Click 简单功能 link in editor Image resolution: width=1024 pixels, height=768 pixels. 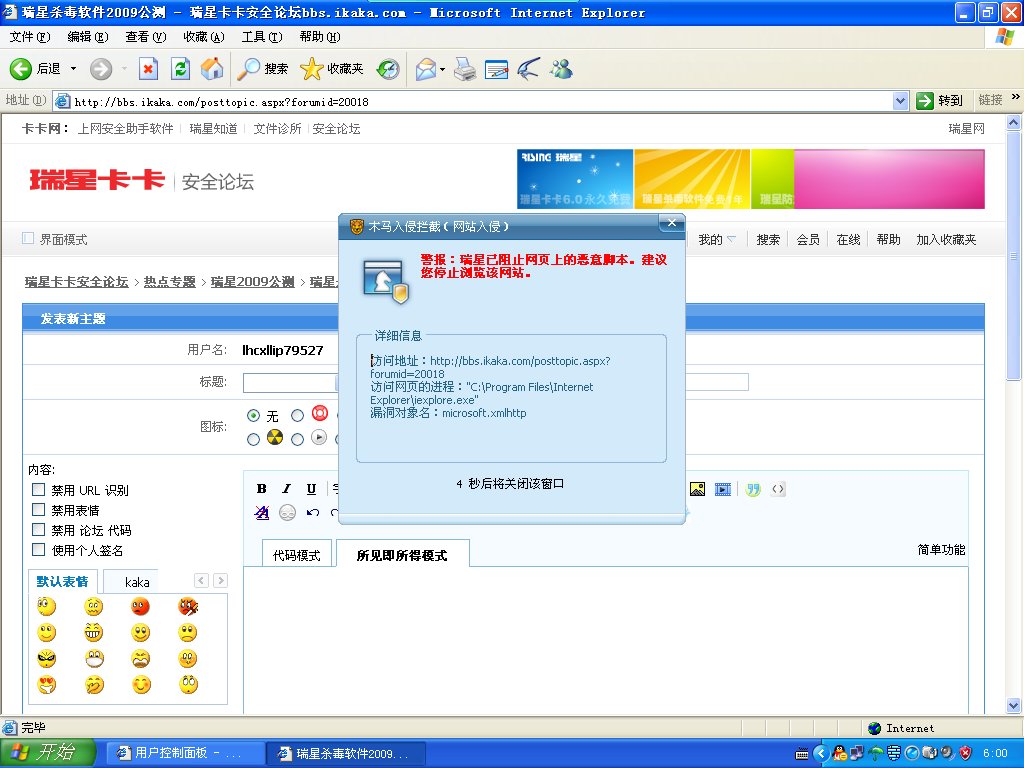point(941,549)
